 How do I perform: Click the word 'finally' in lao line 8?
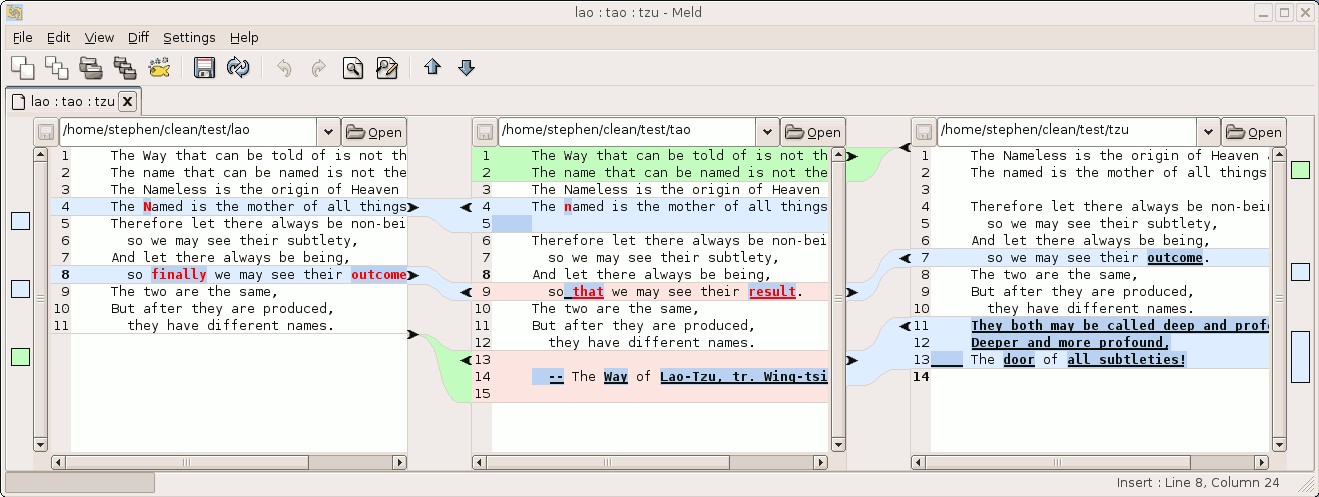[x=179, y=275]
